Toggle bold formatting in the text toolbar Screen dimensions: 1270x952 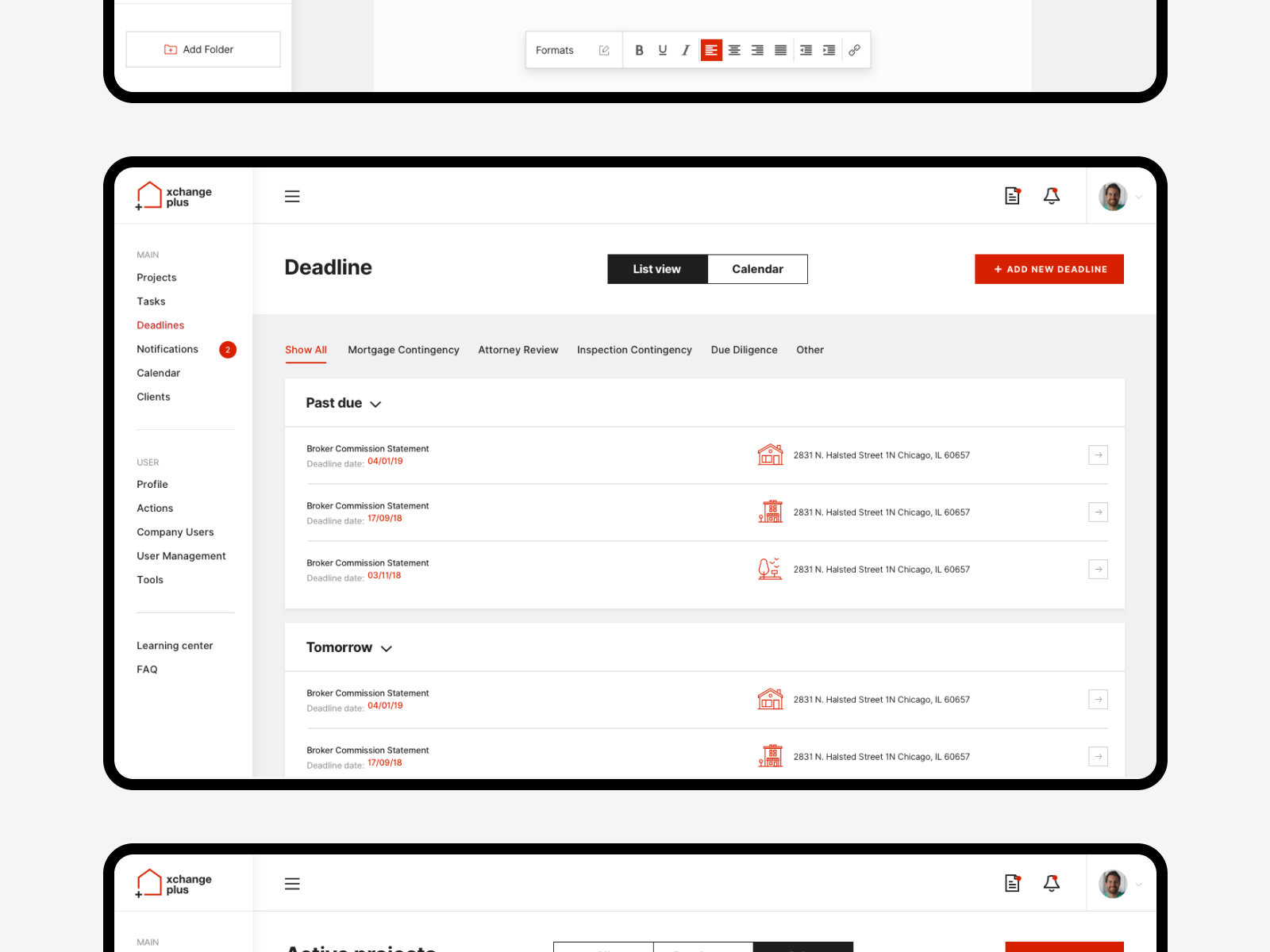639,49
